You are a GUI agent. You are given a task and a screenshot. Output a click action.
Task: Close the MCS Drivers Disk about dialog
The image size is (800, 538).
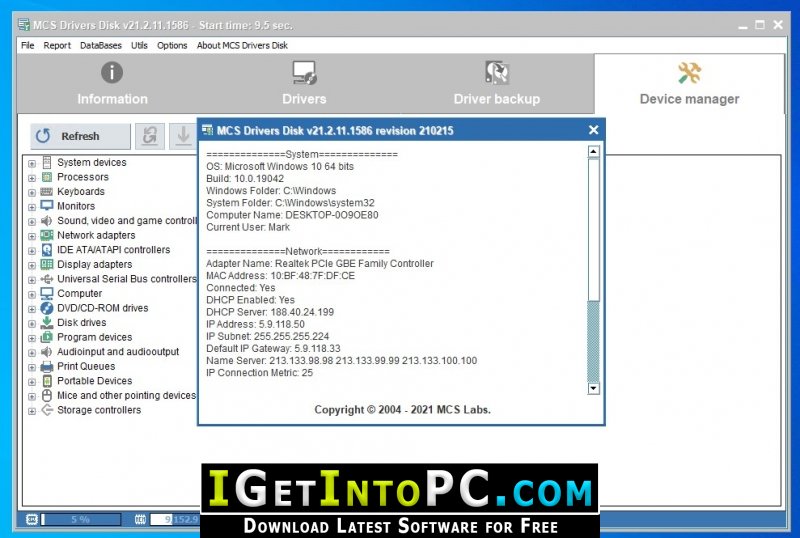click(593, 130)
